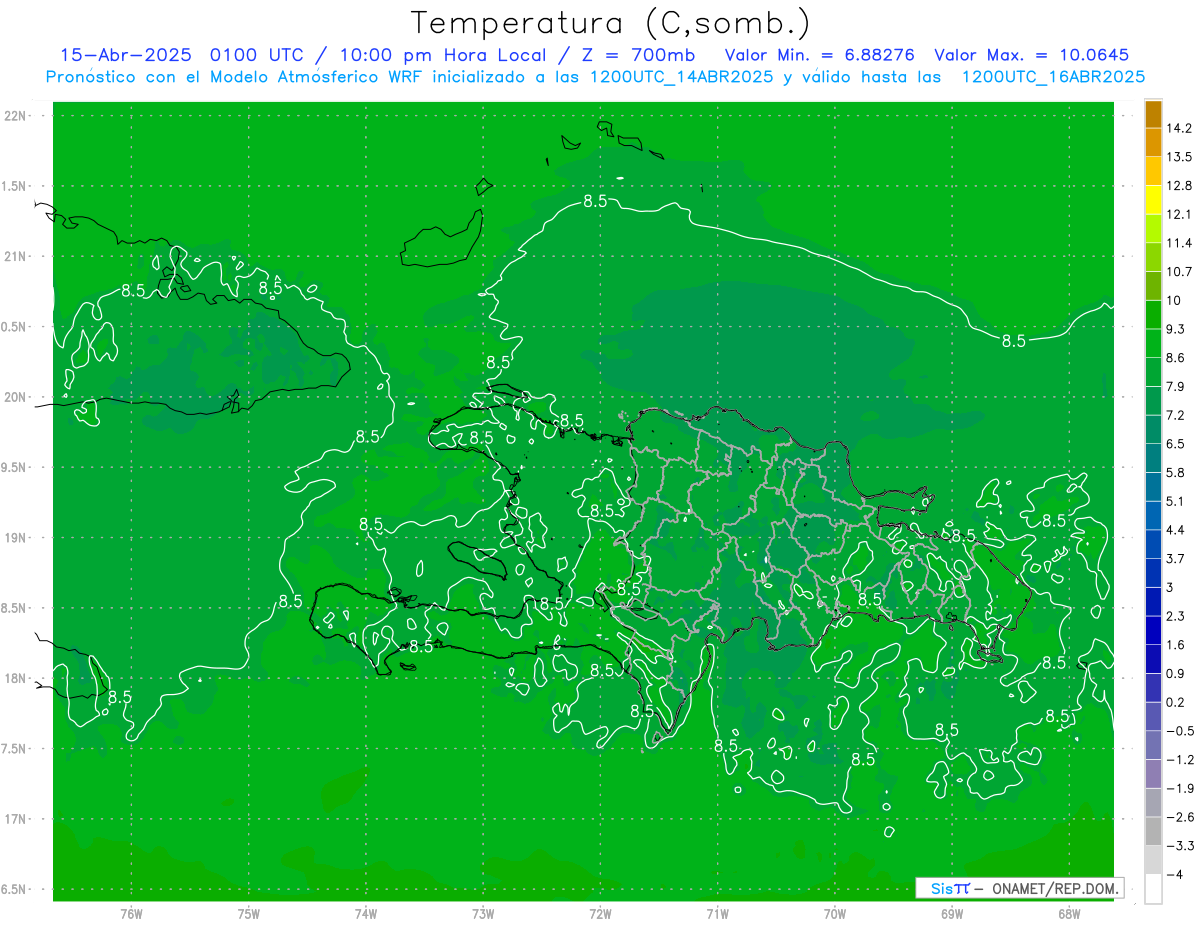Click the '73W' longitude label
The height and width of the screenshot is (927, 1200).
click(x=483, y=914)
